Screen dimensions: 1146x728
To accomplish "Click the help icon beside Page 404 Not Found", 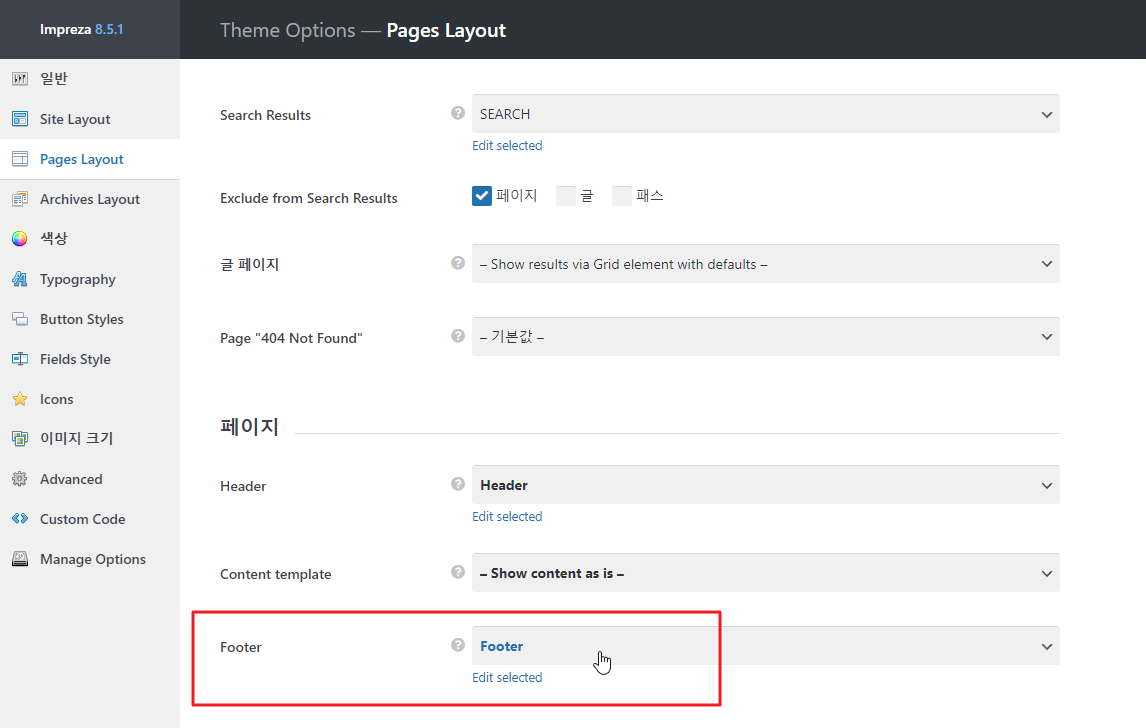I will 458,335.
